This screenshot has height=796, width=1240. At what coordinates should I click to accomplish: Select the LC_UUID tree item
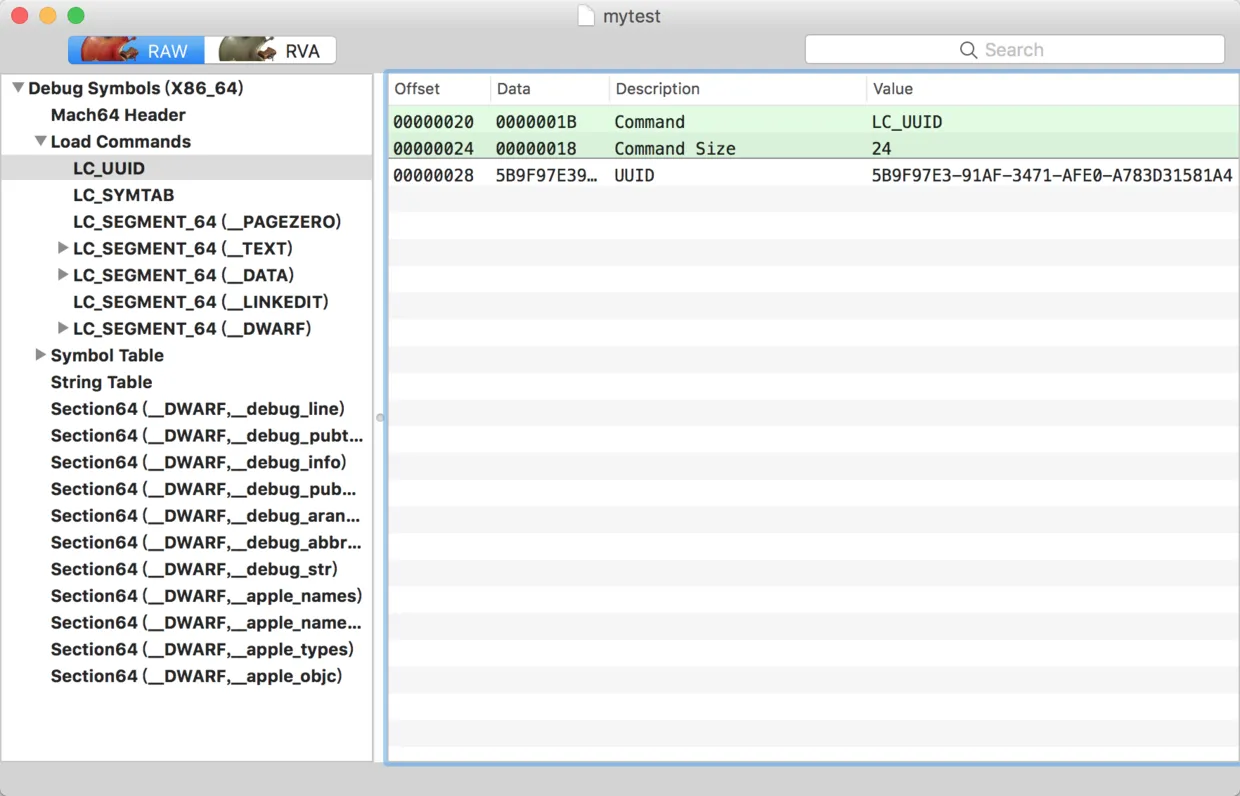pos(109,168)
